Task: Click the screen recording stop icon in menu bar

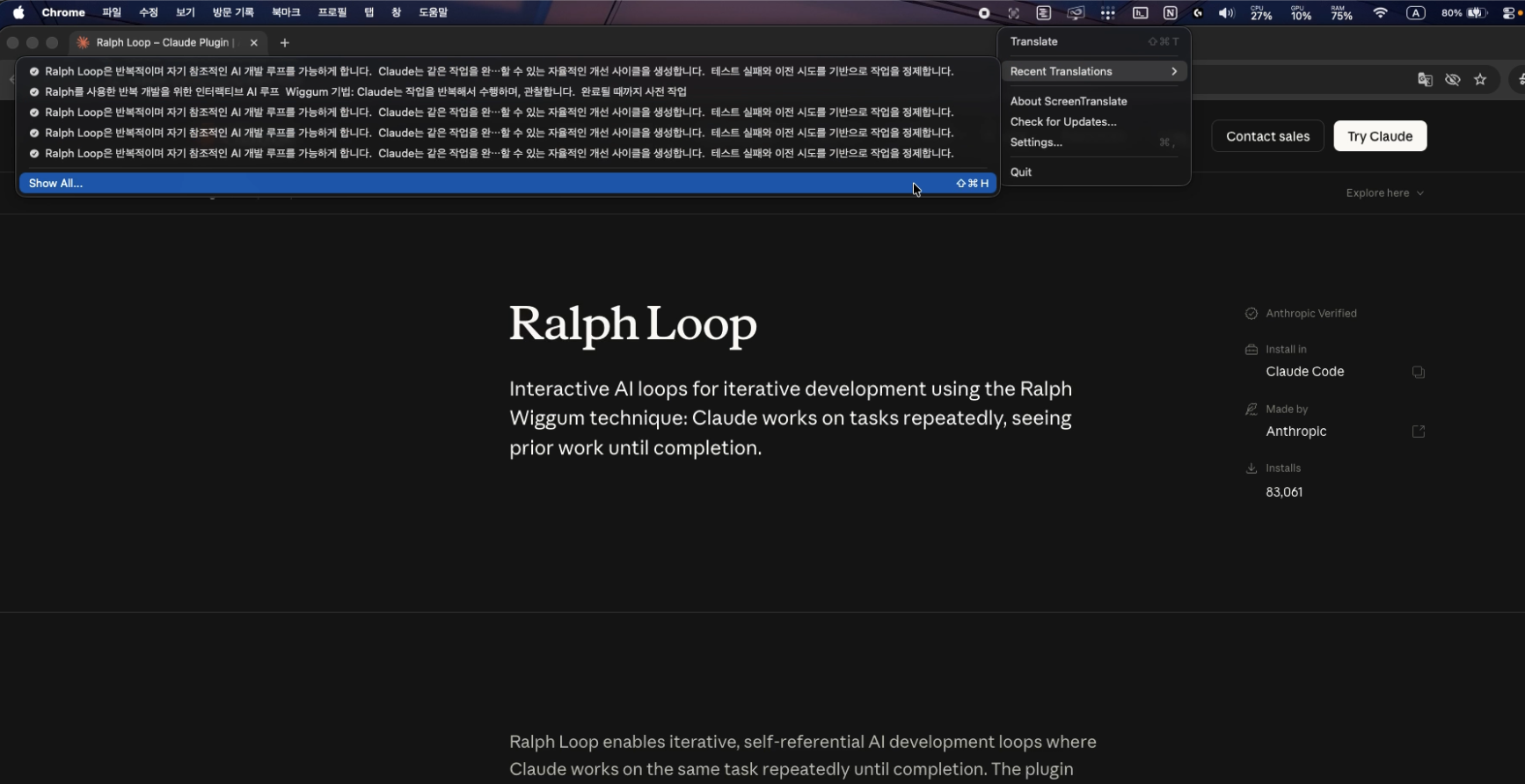Action: (x=984, y=13)
